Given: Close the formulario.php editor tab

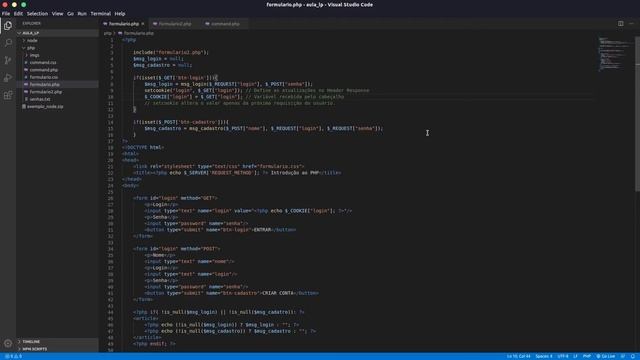Looking at the screenshot, I should [142, 24].
